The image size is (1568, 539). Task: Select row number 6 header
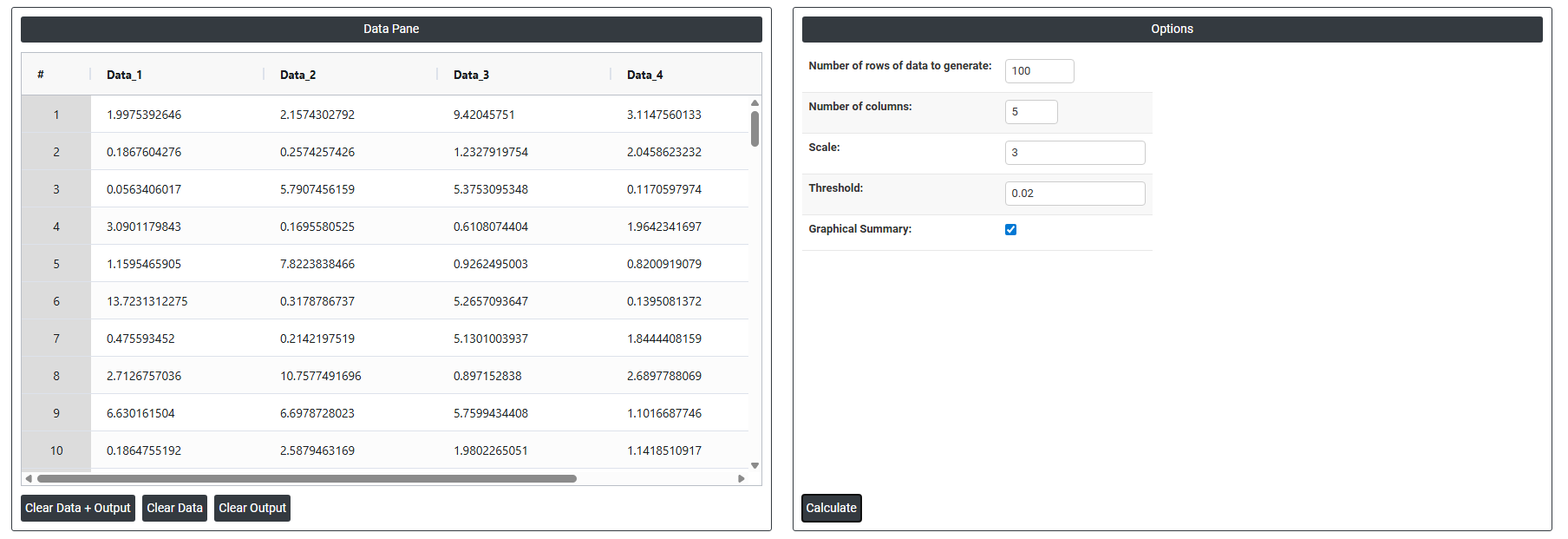(x=56, y=301)
